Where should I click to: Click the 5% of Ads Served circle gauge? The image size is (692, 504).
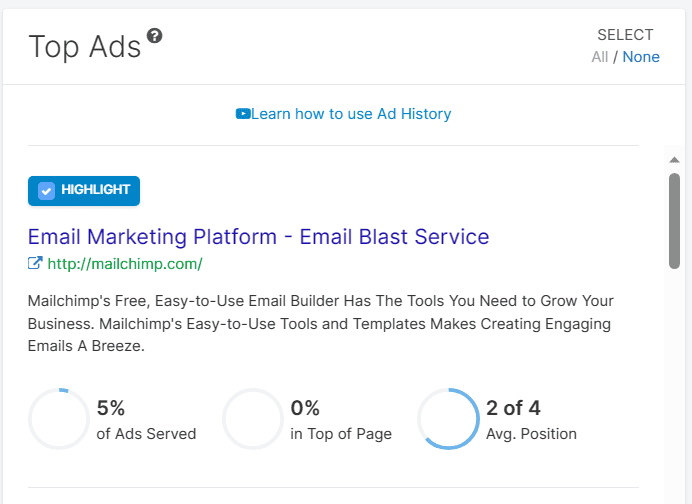pyautogui.click(x=59, y=419)
